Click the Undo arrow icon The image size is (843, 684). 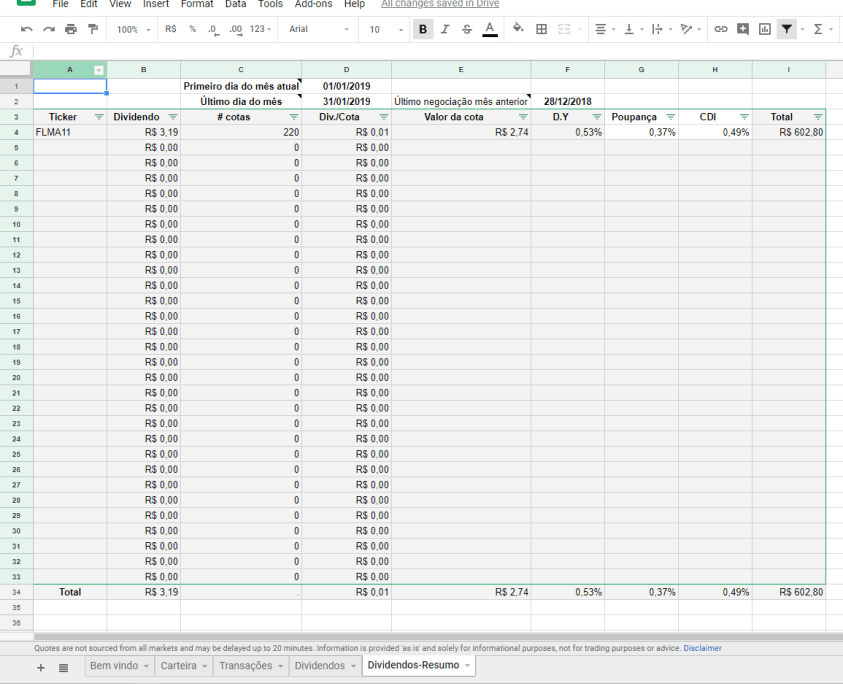coord(26,29)
